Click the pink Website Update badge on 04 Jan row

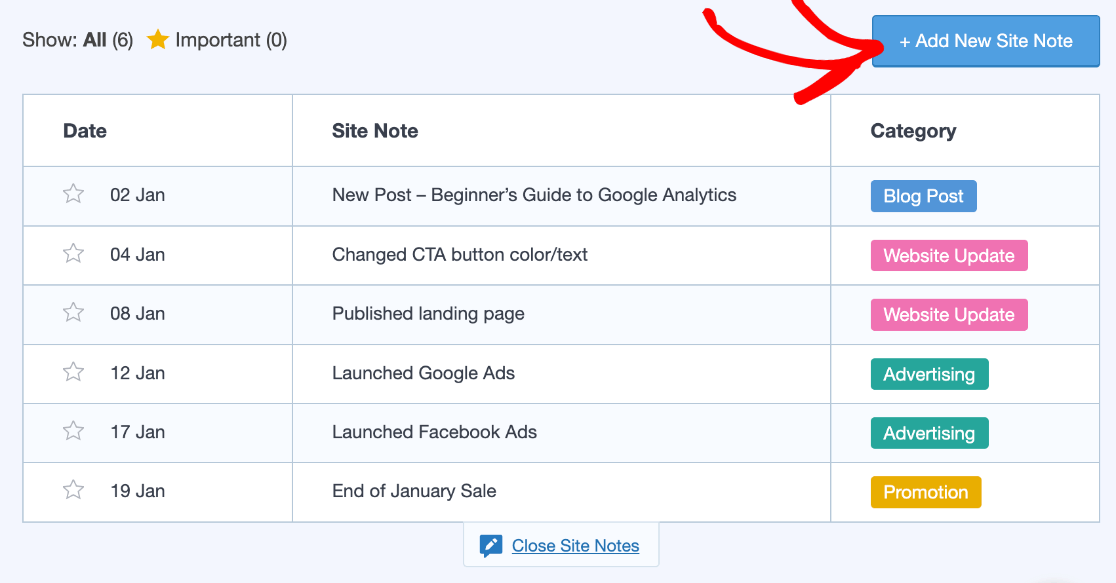948,255
